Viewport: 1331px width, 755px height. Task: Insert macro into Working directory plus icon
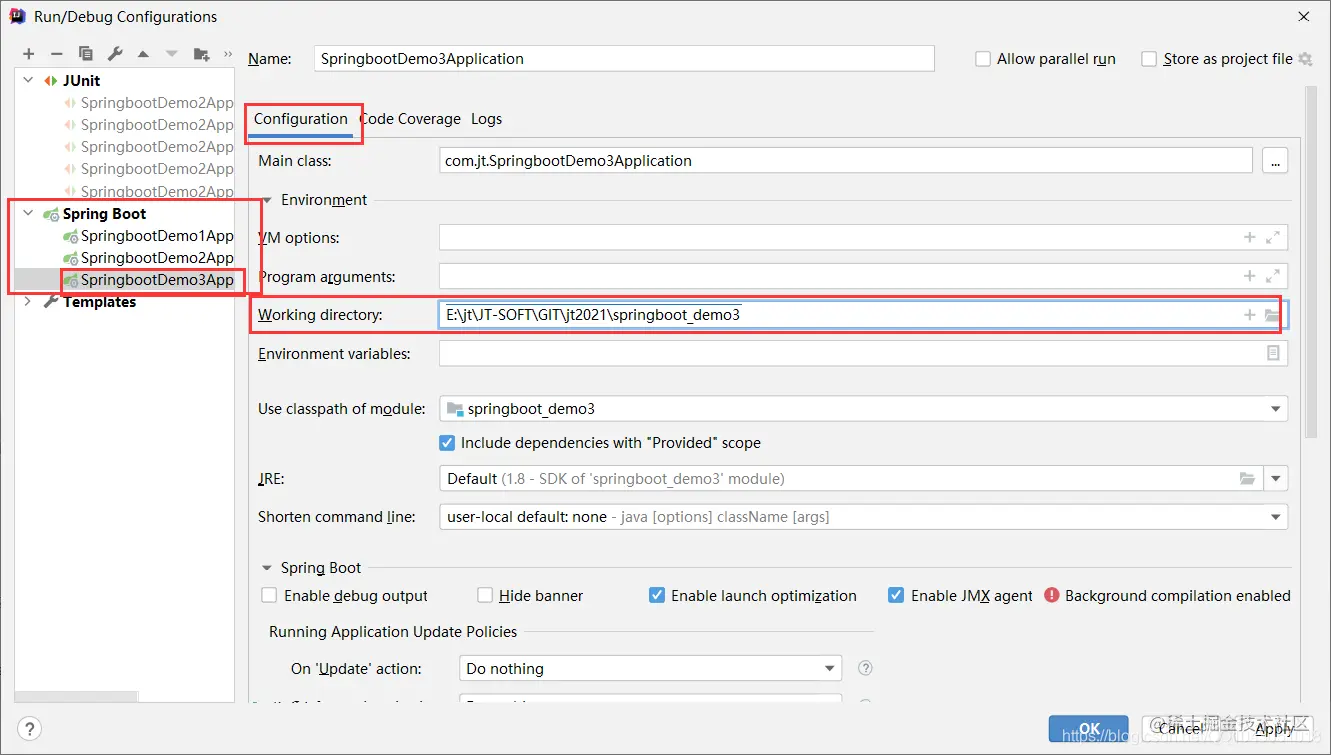pyautogui.click(x=1249, y=315)
